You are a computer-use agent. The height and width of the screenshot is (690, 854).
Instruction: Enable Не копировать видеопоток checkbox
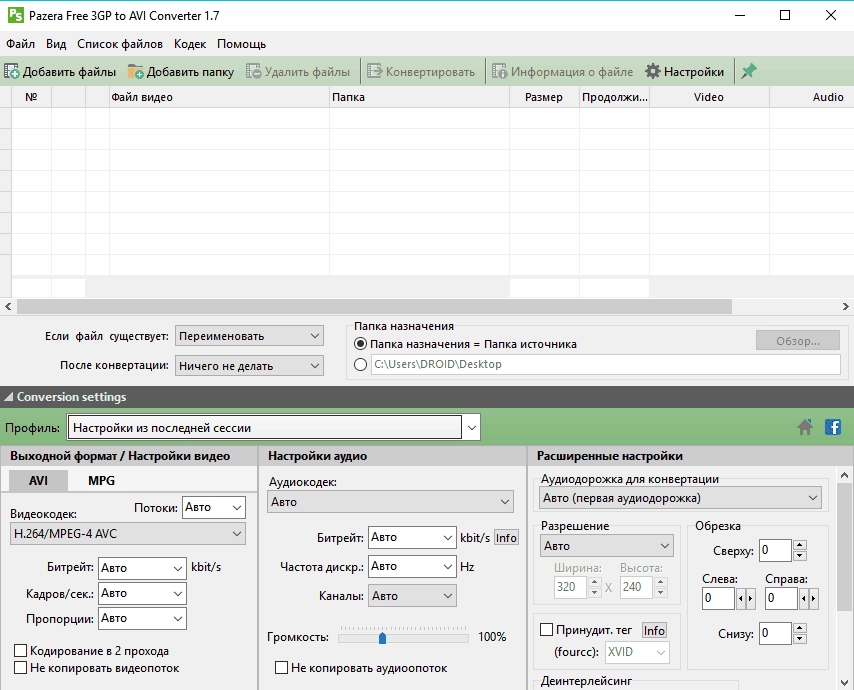(x=20, y=668)
